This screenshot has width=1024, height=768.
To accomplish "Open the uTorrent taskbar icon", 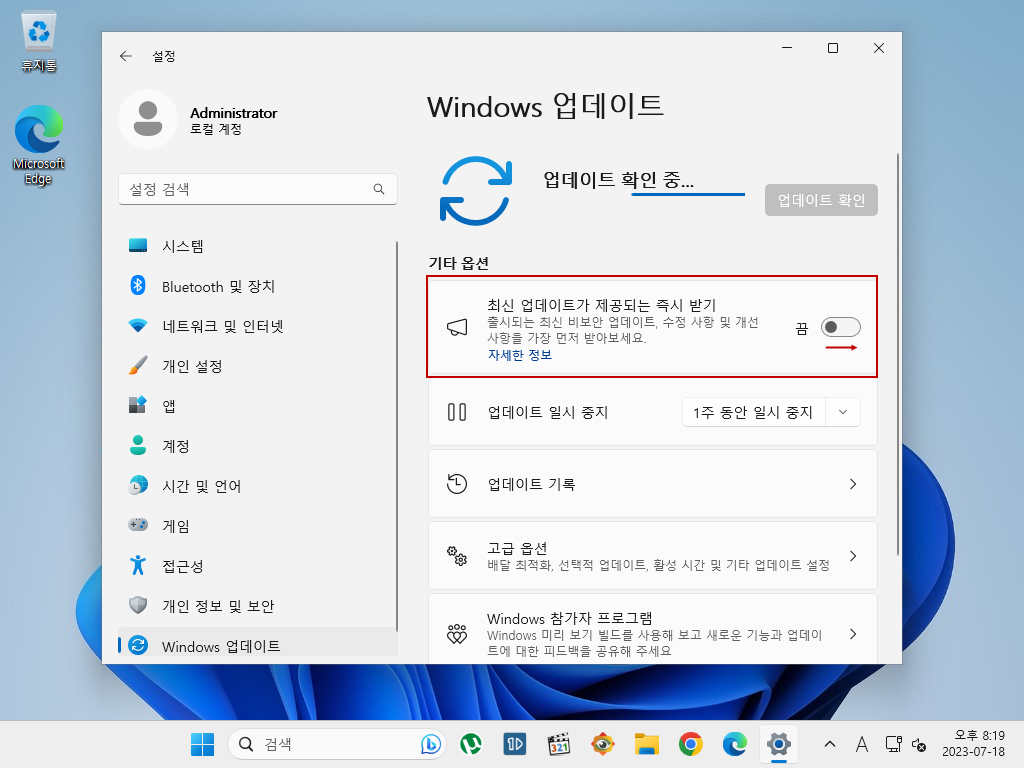I will [471, 744].
